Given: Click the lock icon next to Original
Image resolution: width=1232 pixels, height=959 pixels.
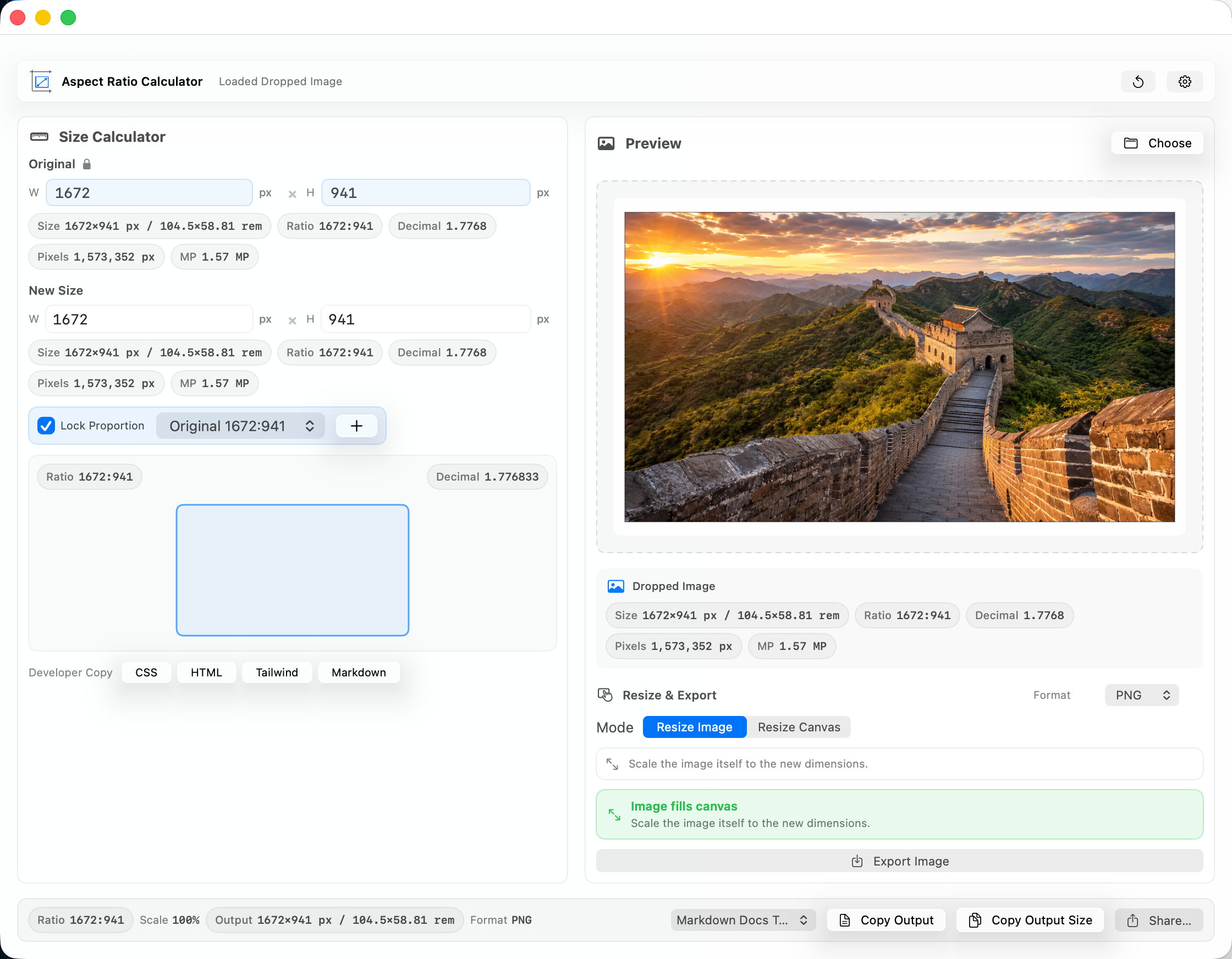Looking at the screenshot, I should pos(87,164).
